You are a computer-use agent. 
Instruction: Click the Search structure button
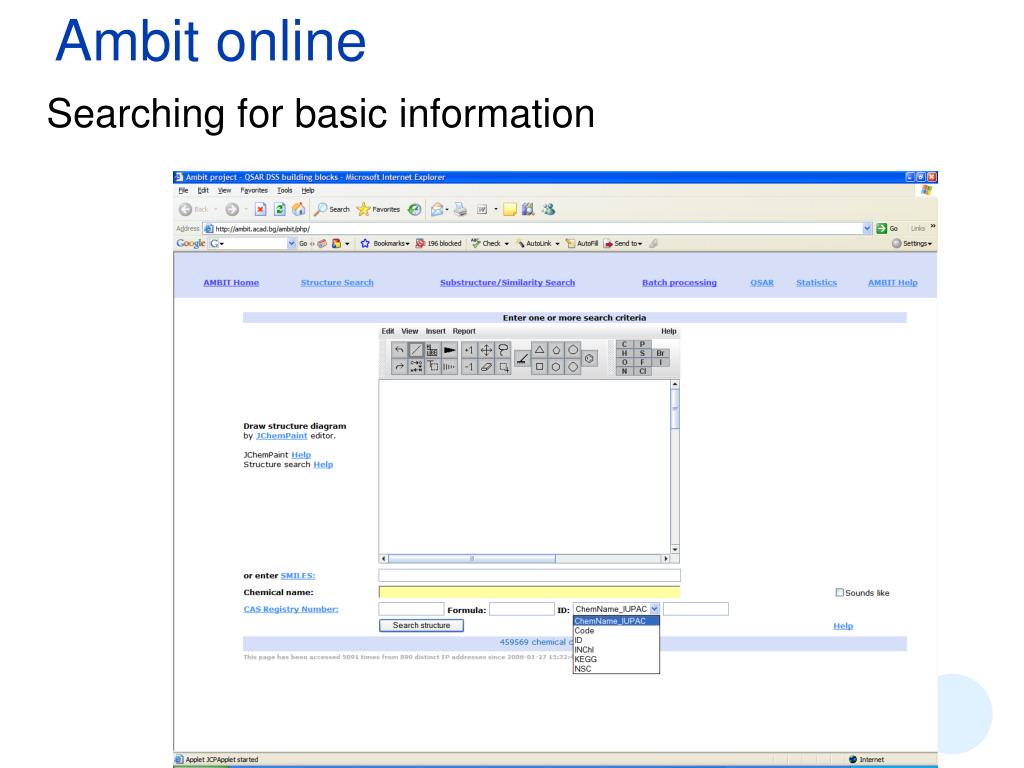(421, 626)
